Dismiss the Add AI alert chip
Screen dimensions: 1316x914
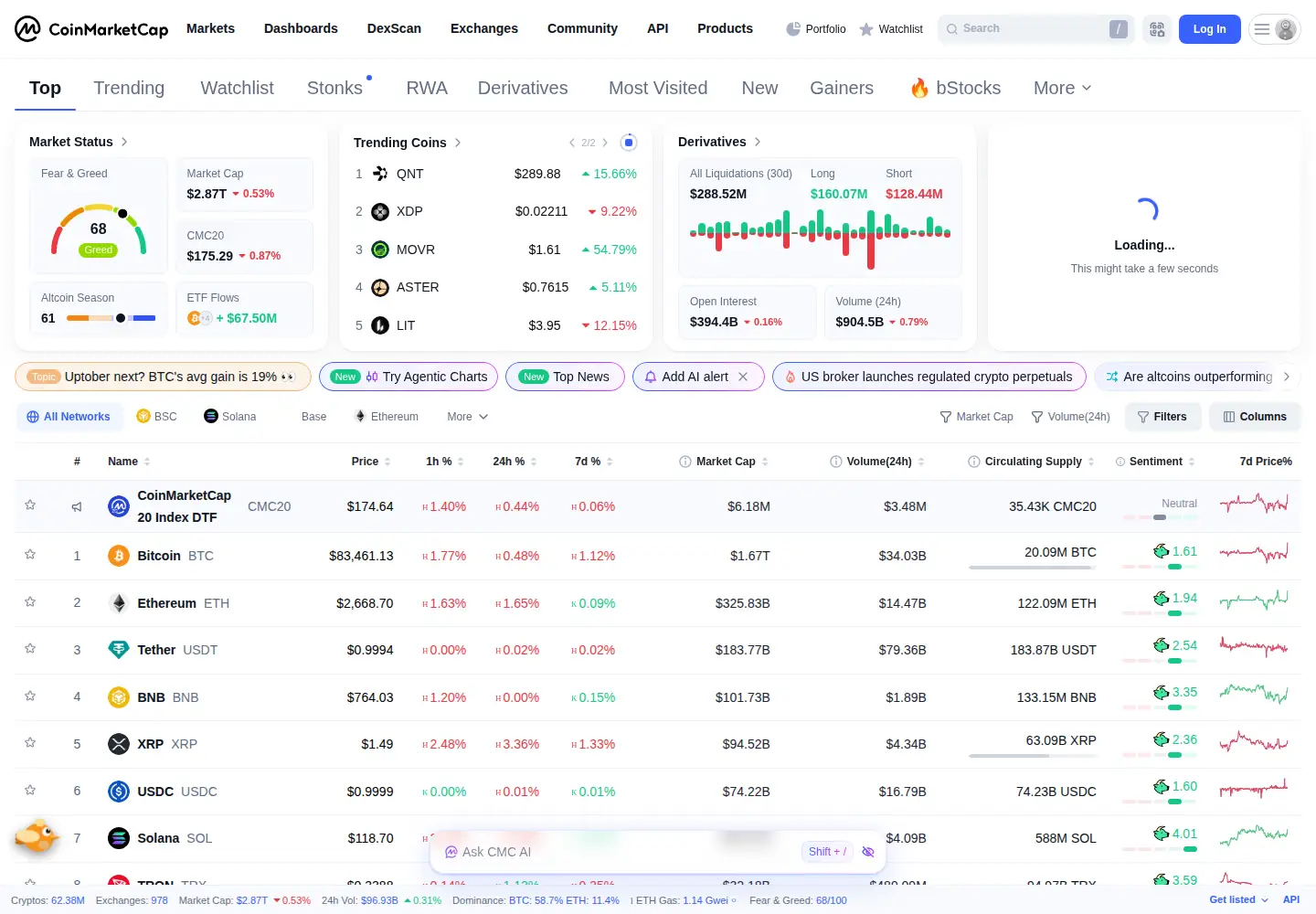[x=743, y=377]
